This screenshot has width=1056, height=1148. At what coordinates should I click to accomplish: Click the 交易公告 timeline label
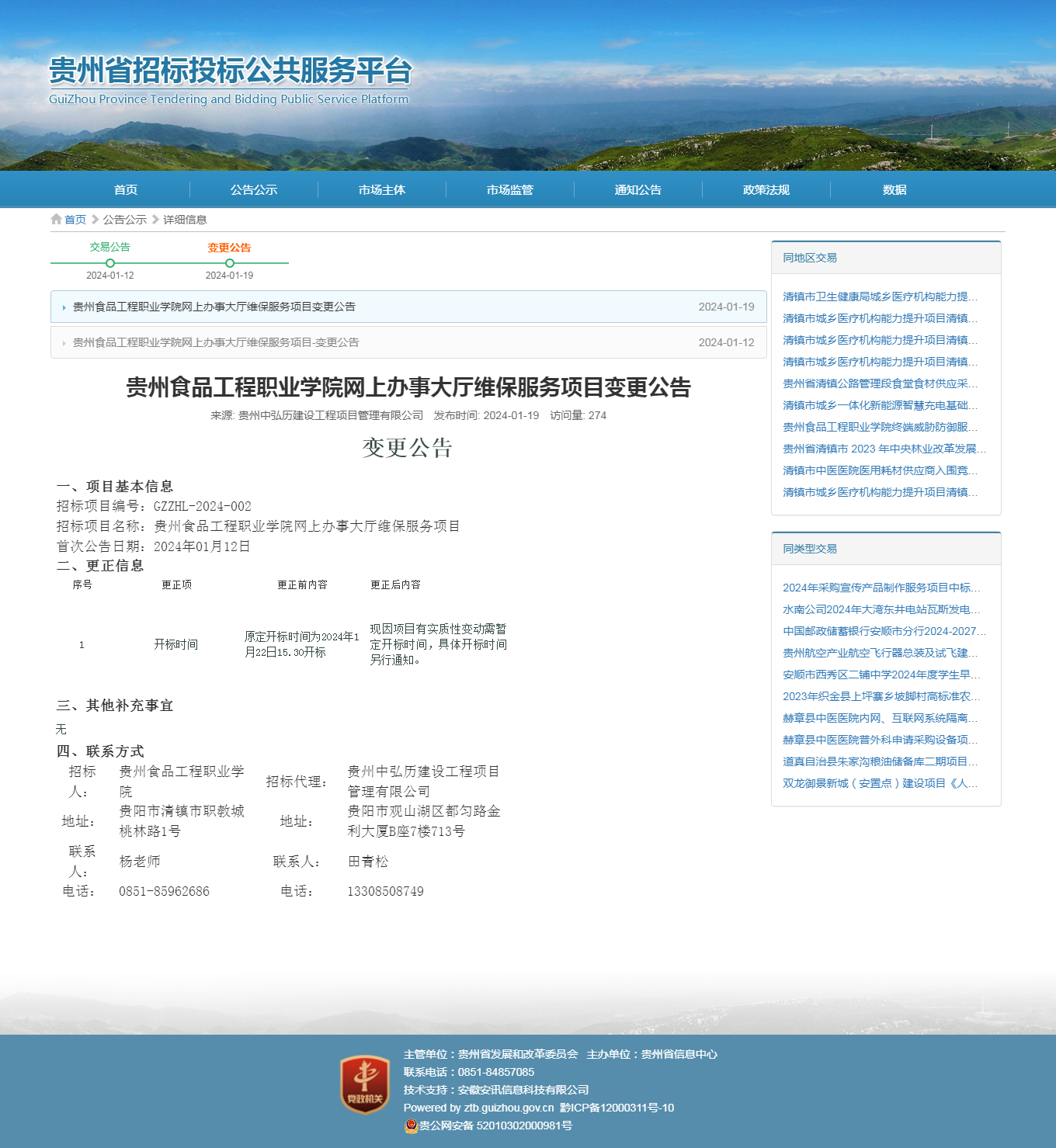[x=110, y=247]
